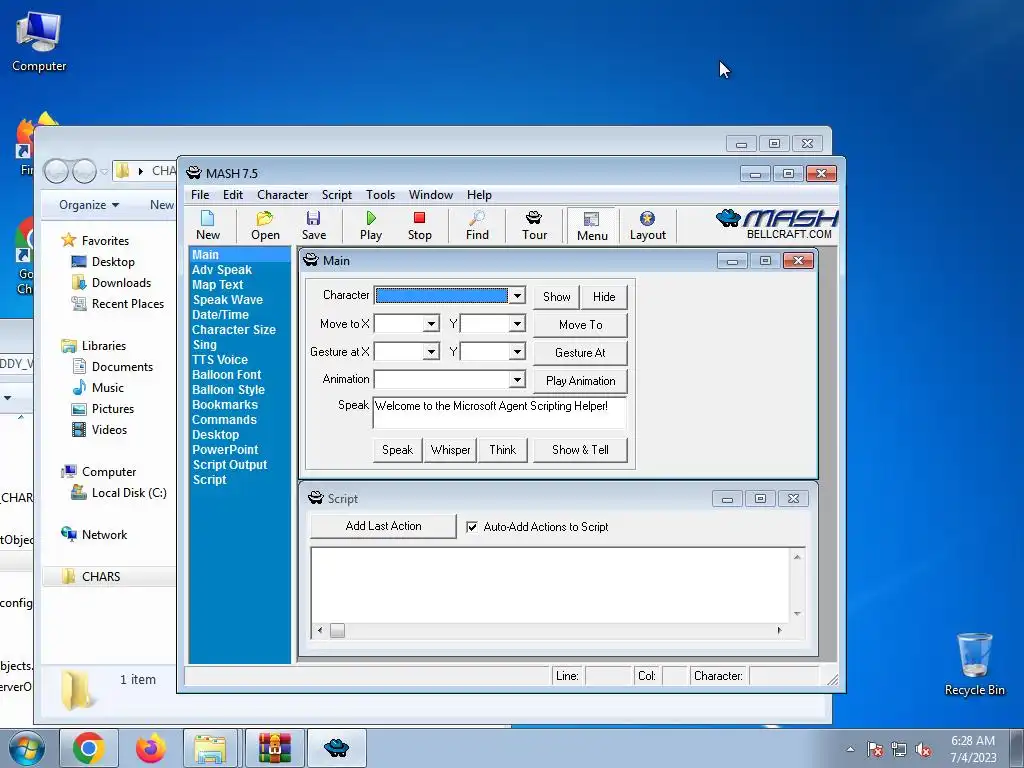Click the hat icon in the Script window title
Screen dimensions: 1024x768
(x=315, y=498)
